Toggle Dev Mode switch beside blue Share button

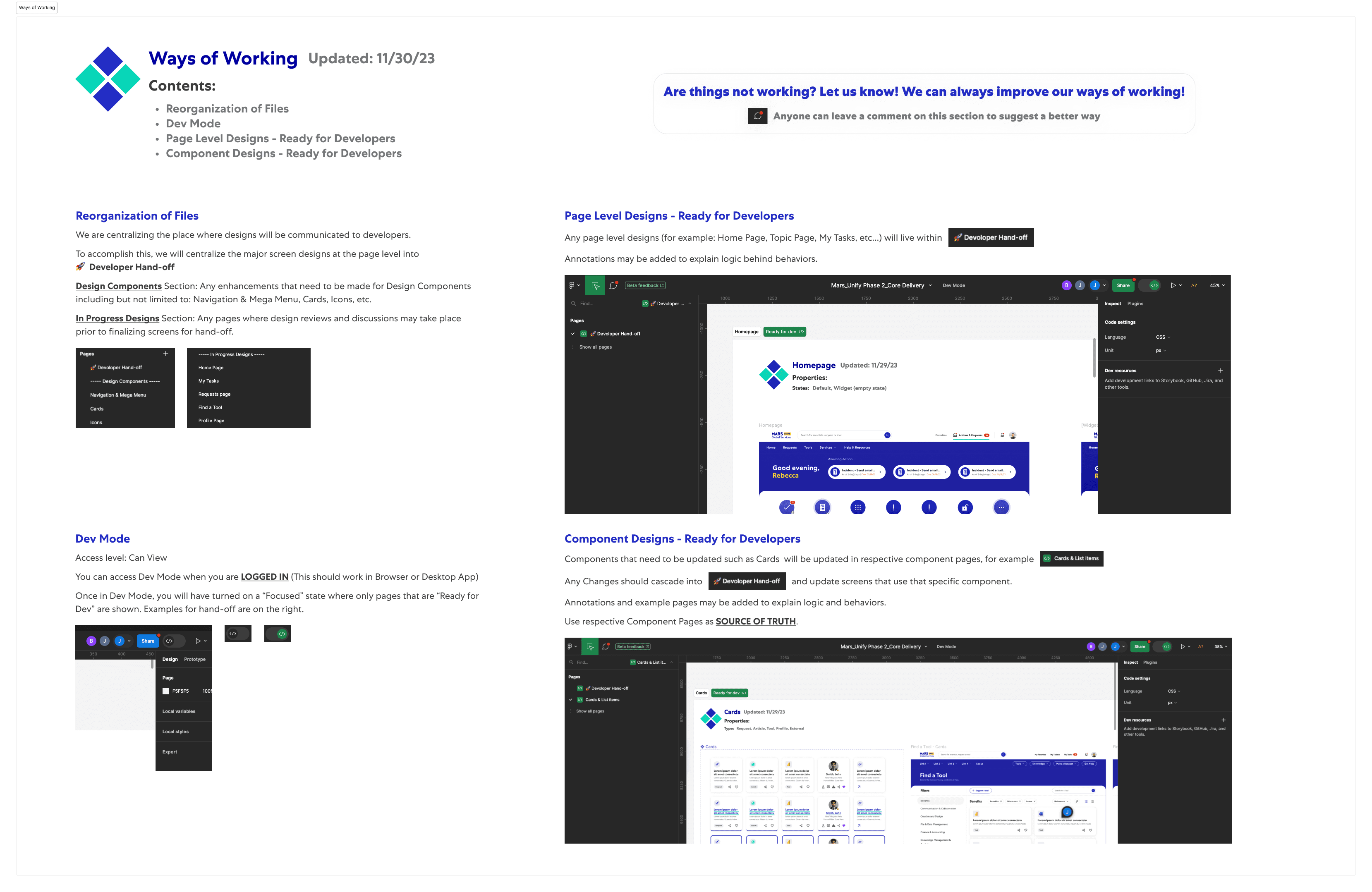coord(174,641)
